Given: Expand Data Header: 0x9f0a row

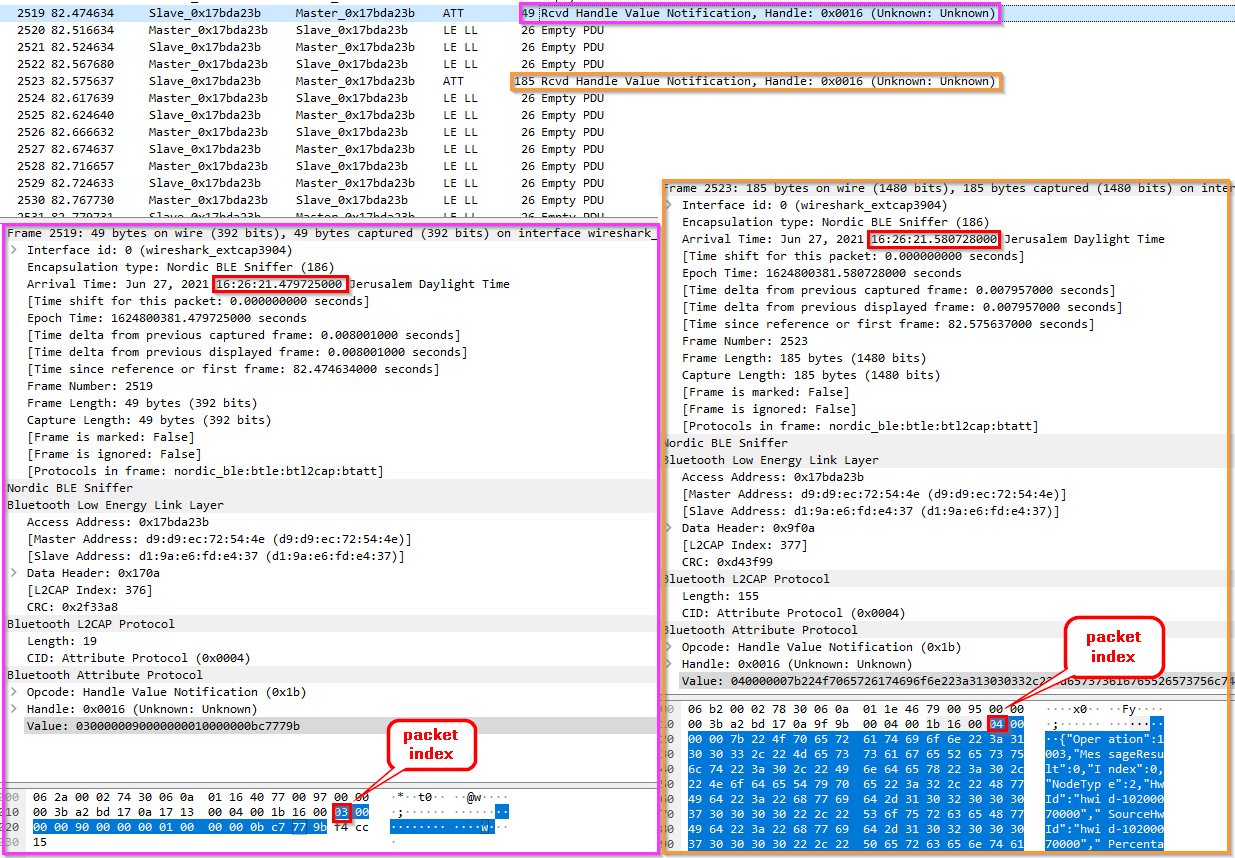Looking at the screenshot, I should [671, 528].
